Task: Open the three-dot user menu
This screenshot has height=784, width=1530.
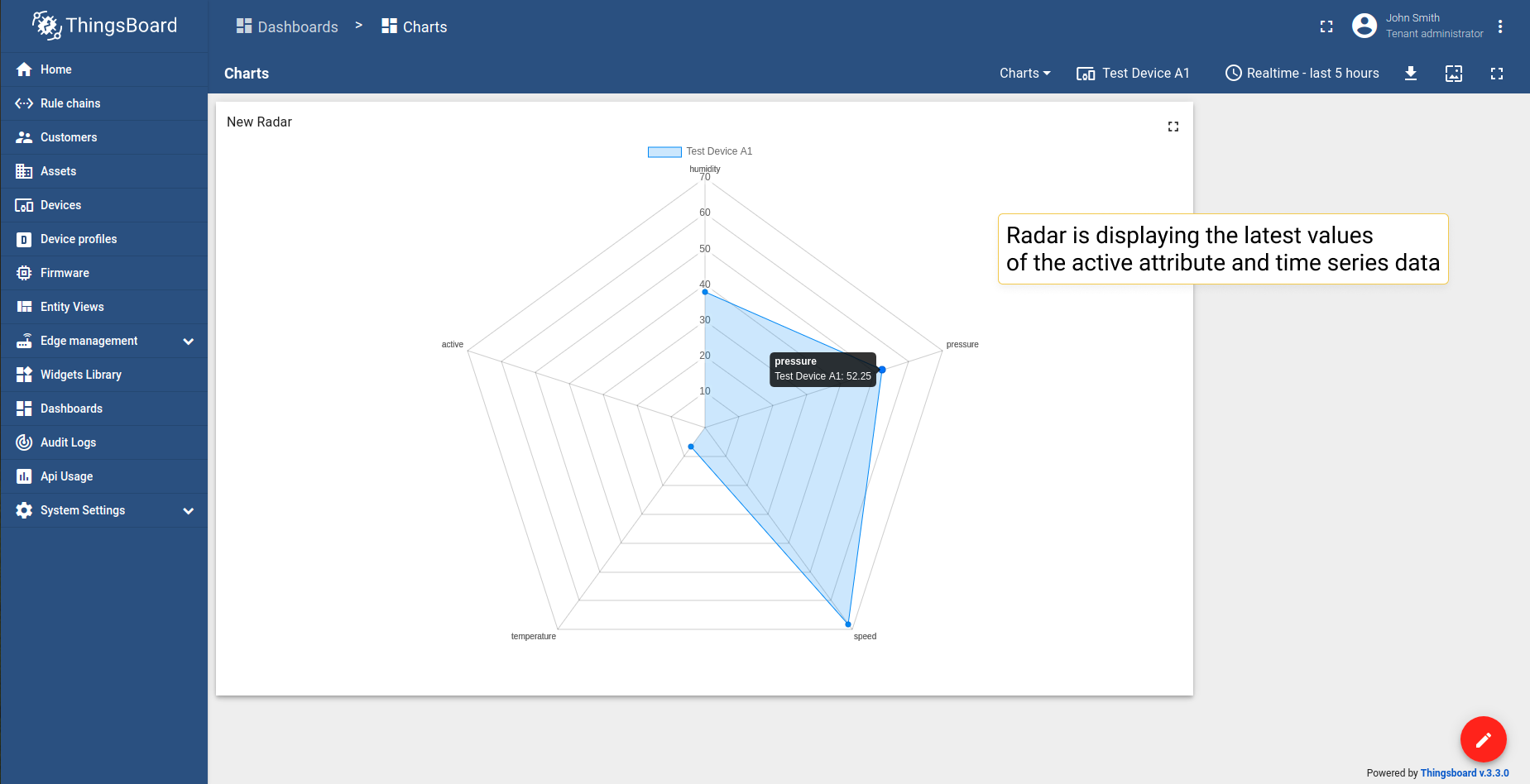Action: tap(1499, 26)
